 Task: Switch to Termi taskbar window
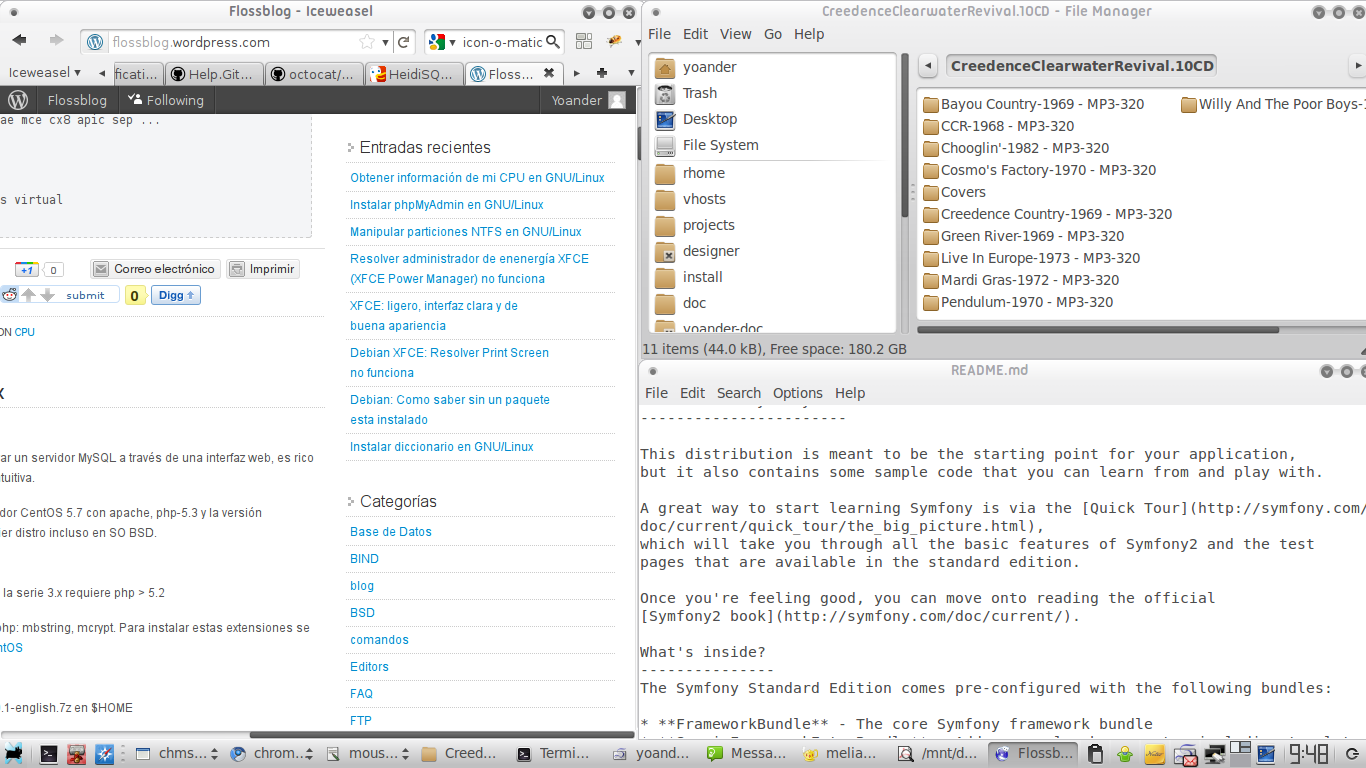pyautogui.click(x=556, y=754)
